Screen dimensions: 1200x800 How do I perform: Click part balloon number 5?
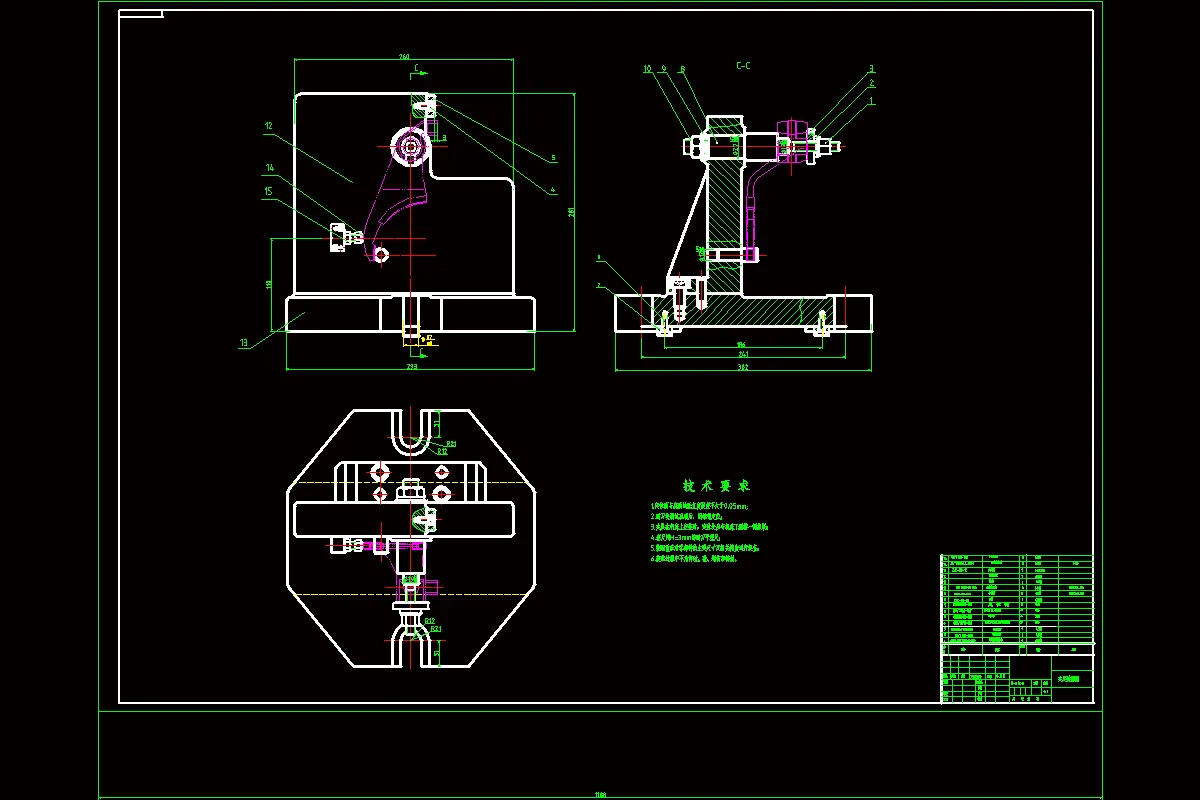coord(553,158)
